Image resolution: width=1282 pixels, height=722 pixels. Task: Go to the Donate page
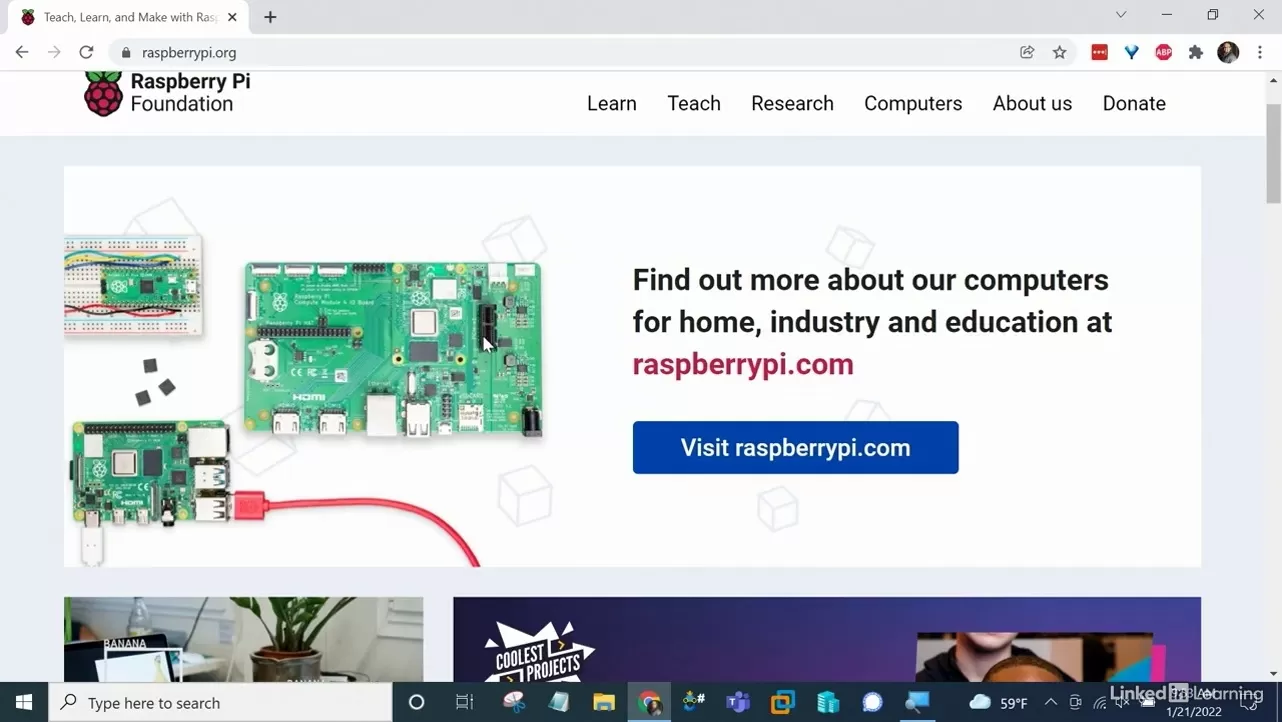pyautogui.click(x=1134, y=103)
